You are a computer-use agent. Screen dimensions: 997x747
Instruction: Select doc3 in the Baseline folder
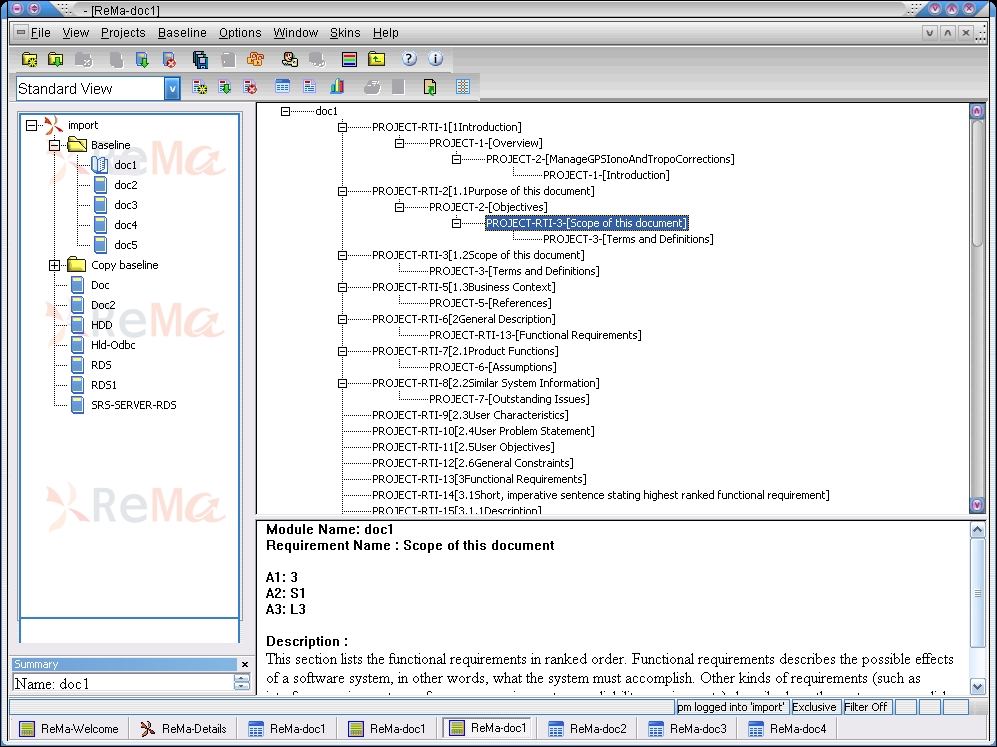pos(125,205)
